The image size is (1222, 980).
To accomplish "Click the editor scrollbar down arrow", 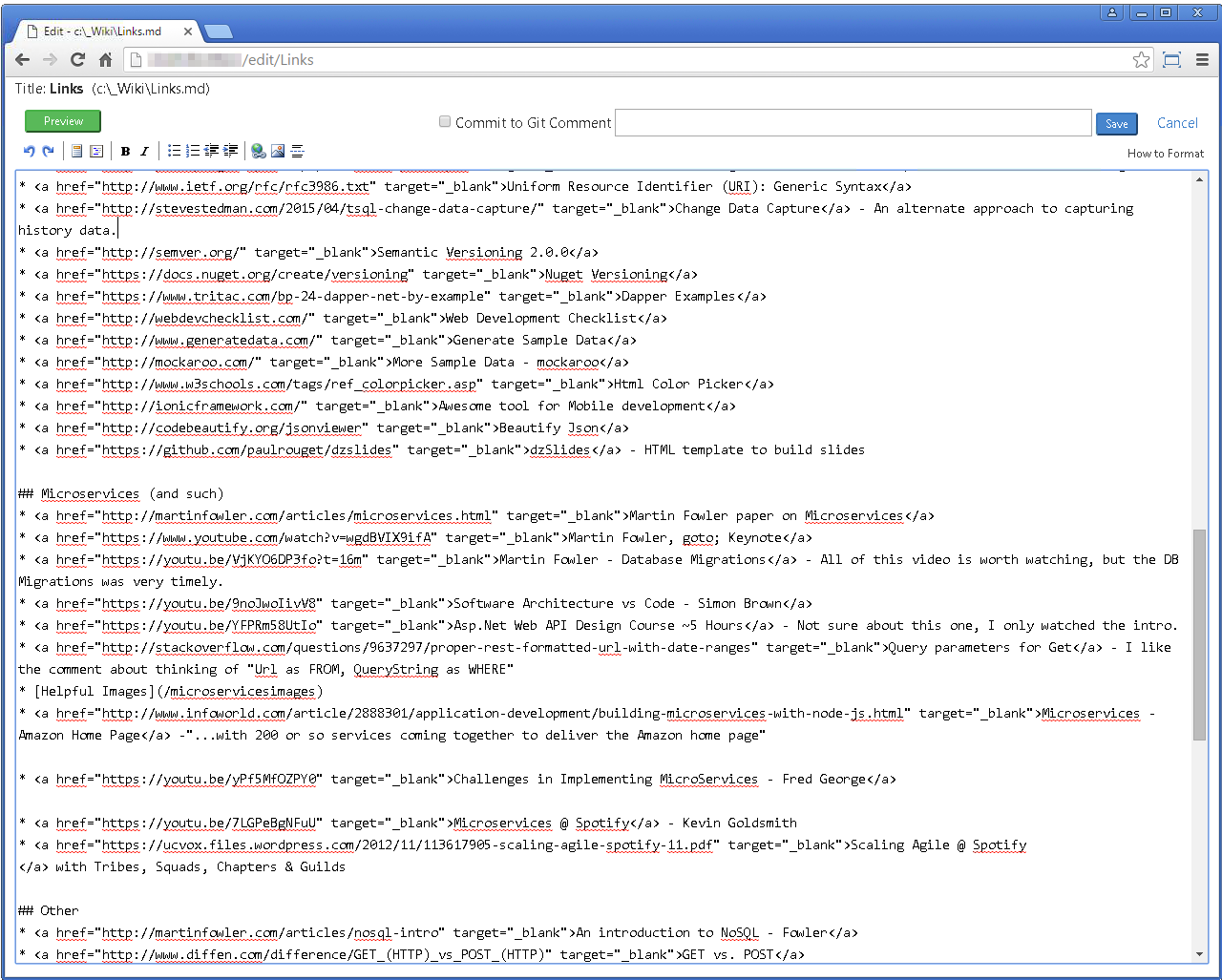I will [1200, 955].
